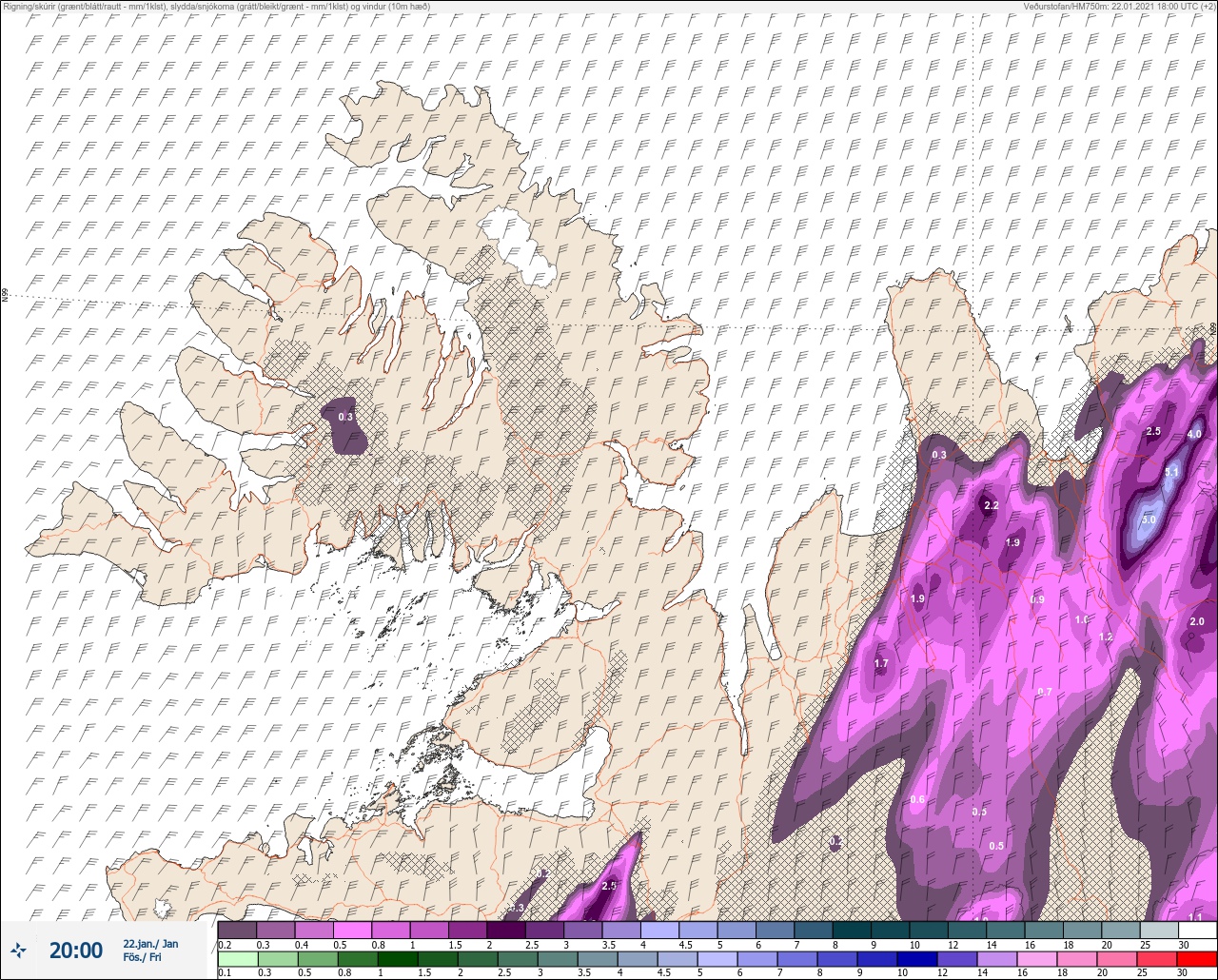This screenshot has width=1218, height=980.
Task: Click the 3.0 precipitation value label
Action: 1149,519
